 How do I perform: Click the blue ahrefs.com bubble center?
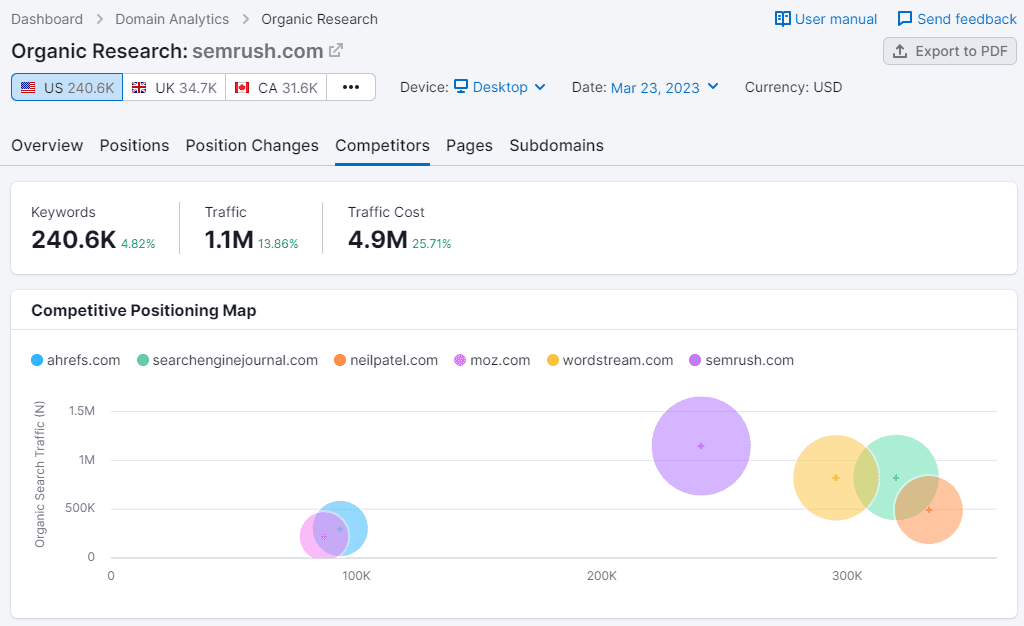[340, 529]
